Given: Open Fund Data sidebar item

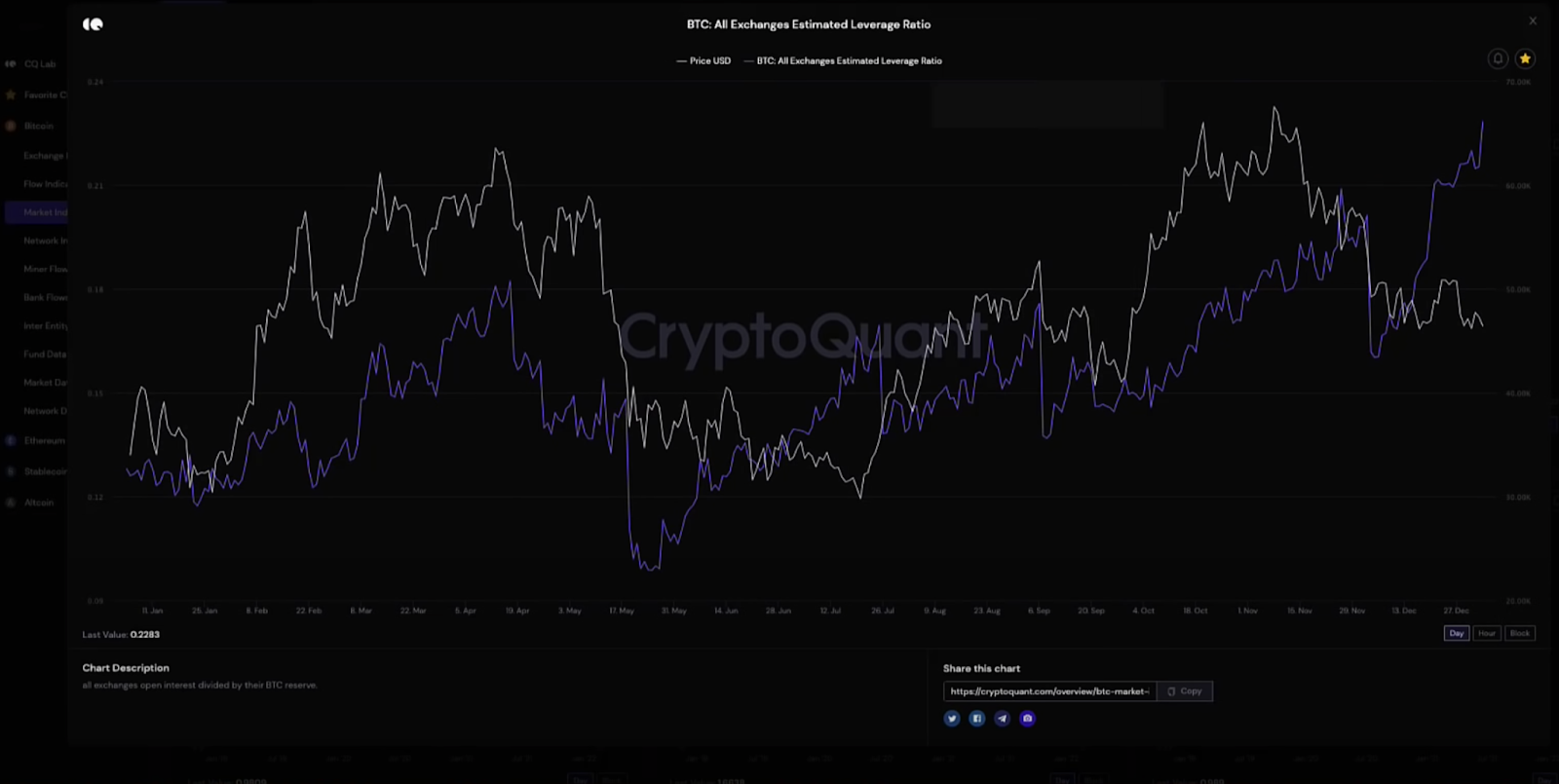Looking at the screenshot, I should click(45, 355).
